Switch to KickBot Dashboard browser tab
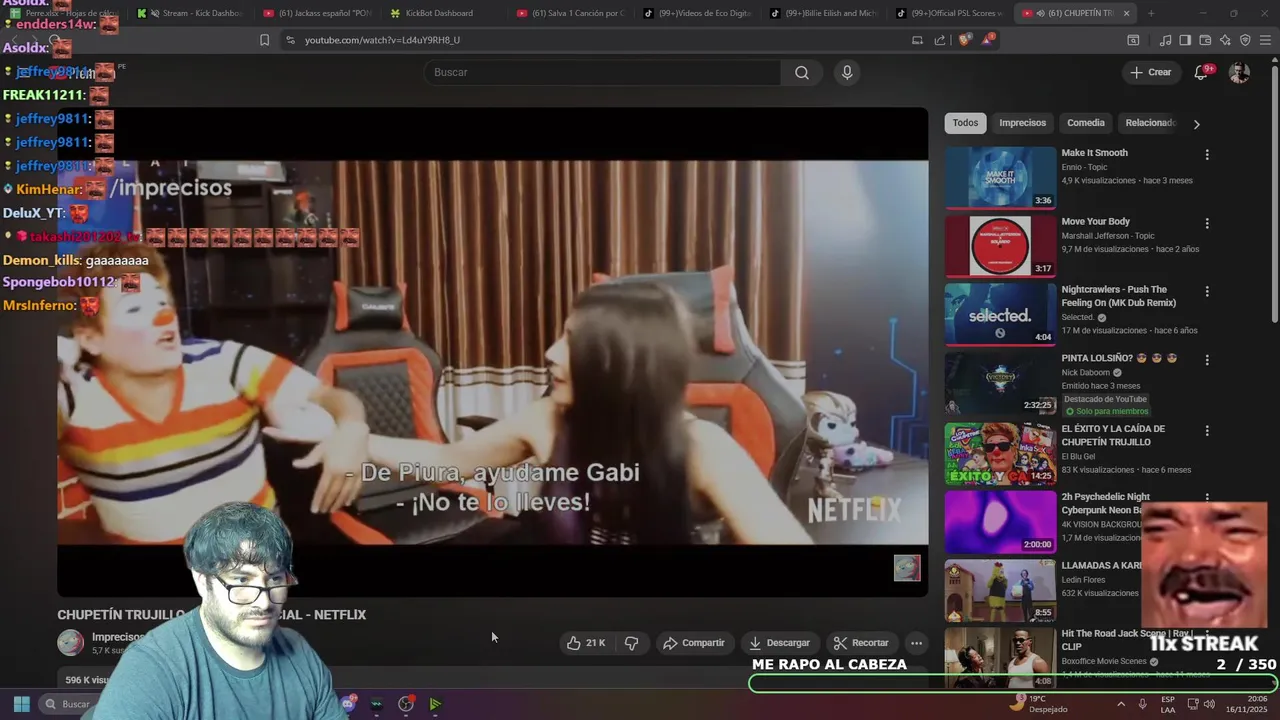Image resolution: width=1280 pixels, height=720 pixels. point(446,13)
